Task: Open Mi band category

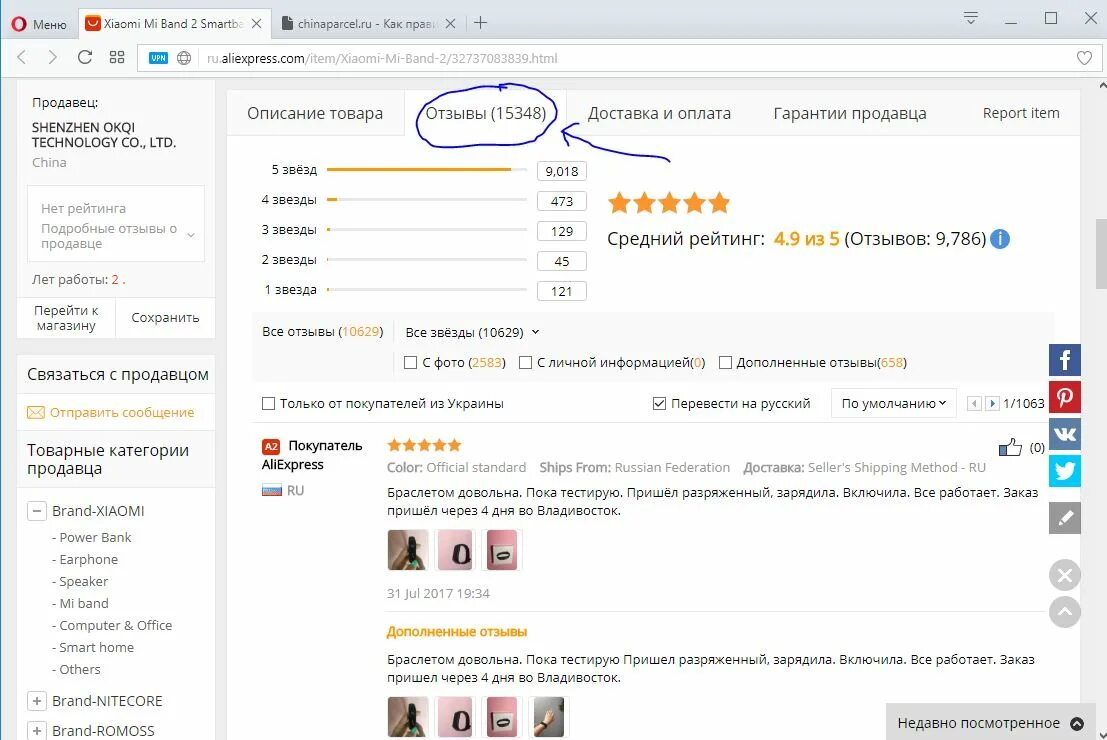Action: point(83,603)
